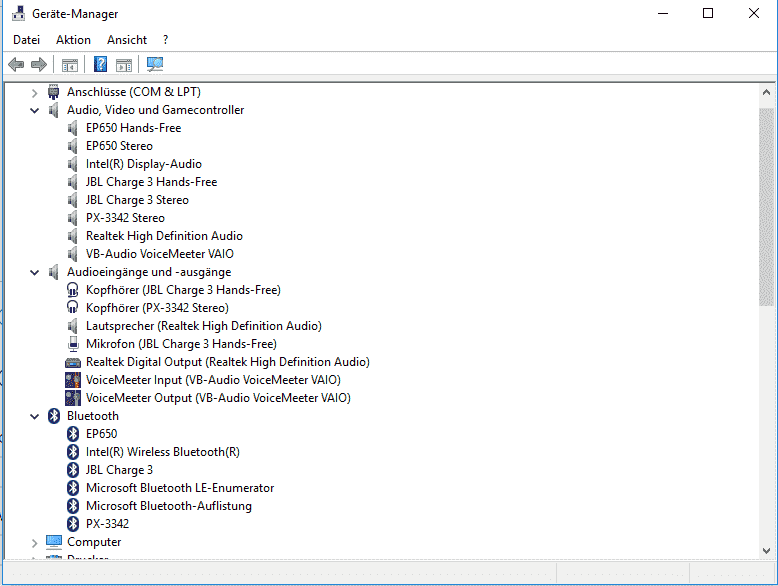Viewport: 778px width, 586px height.
Task: Collapse the Audio, Video und Gamecontroller node
Action: coord(34,110)
